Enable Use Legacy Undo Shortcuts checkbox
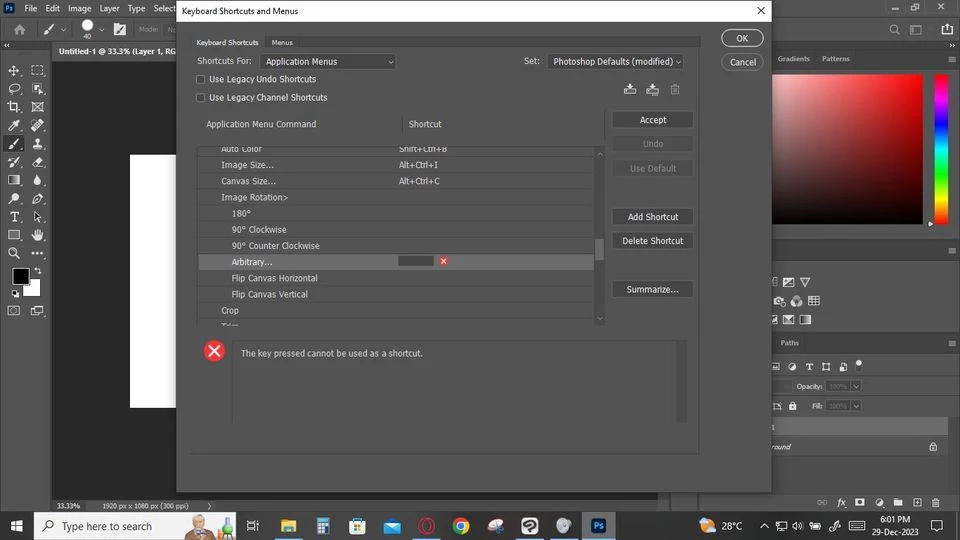This screenshot has width=960, height=540. [200, 79]
